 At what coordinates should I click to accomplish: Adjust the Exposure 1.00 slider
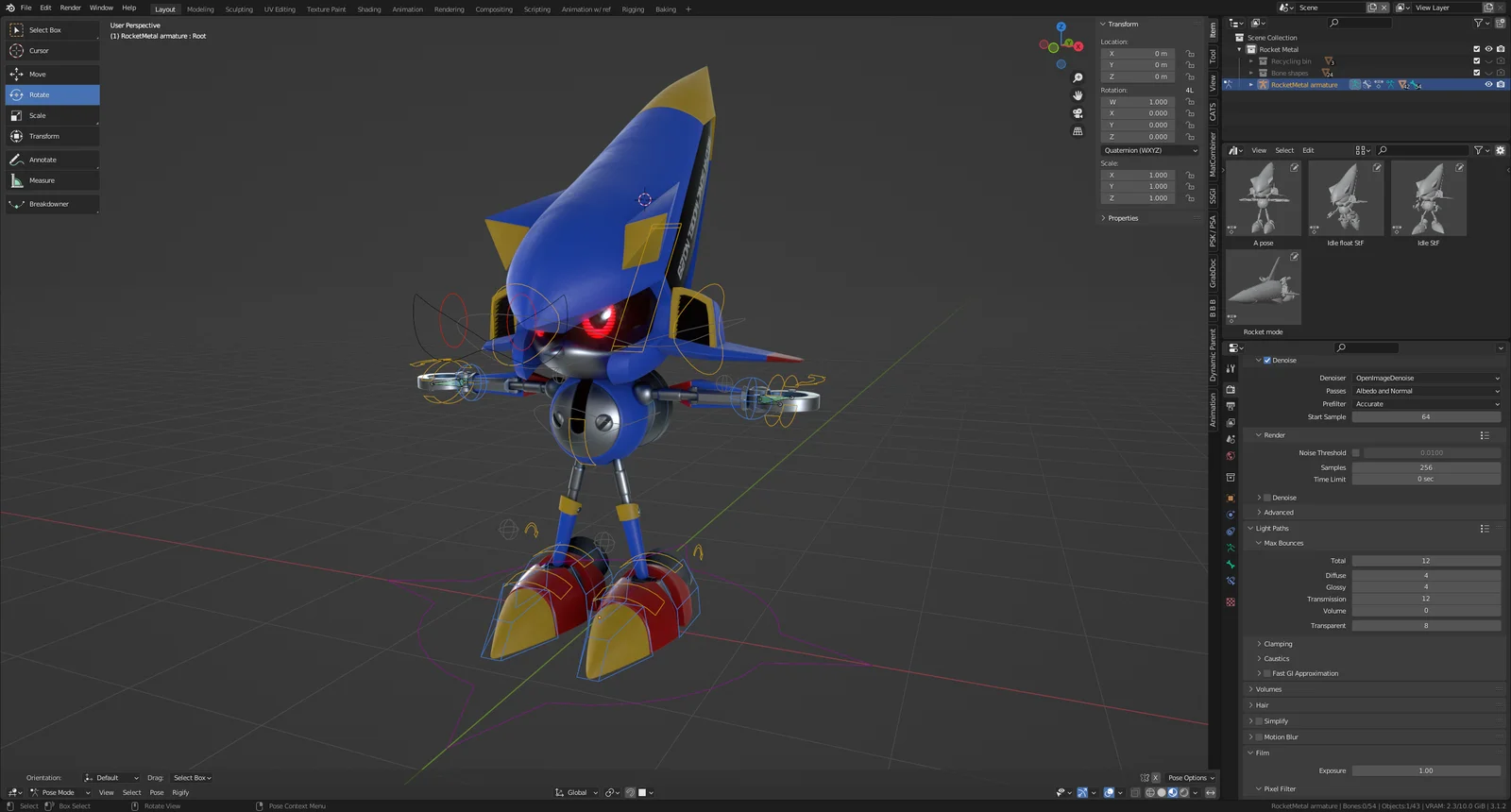coord(1427,770)
